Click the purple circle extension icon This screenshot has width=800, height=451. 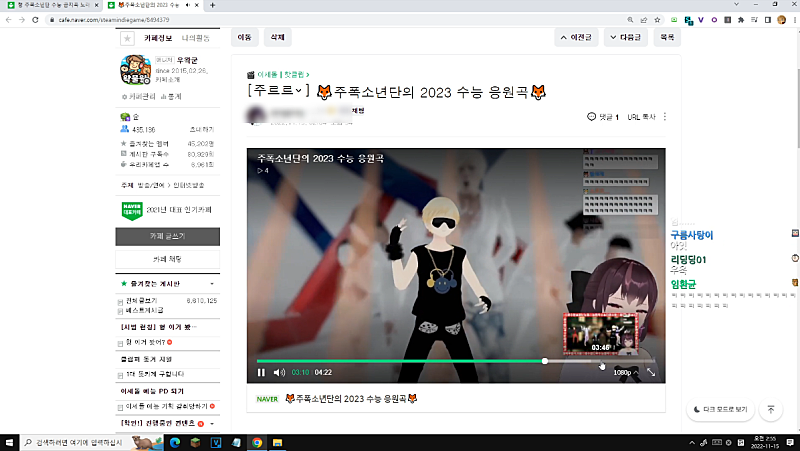pyautogui.click(x=714, y=20)
